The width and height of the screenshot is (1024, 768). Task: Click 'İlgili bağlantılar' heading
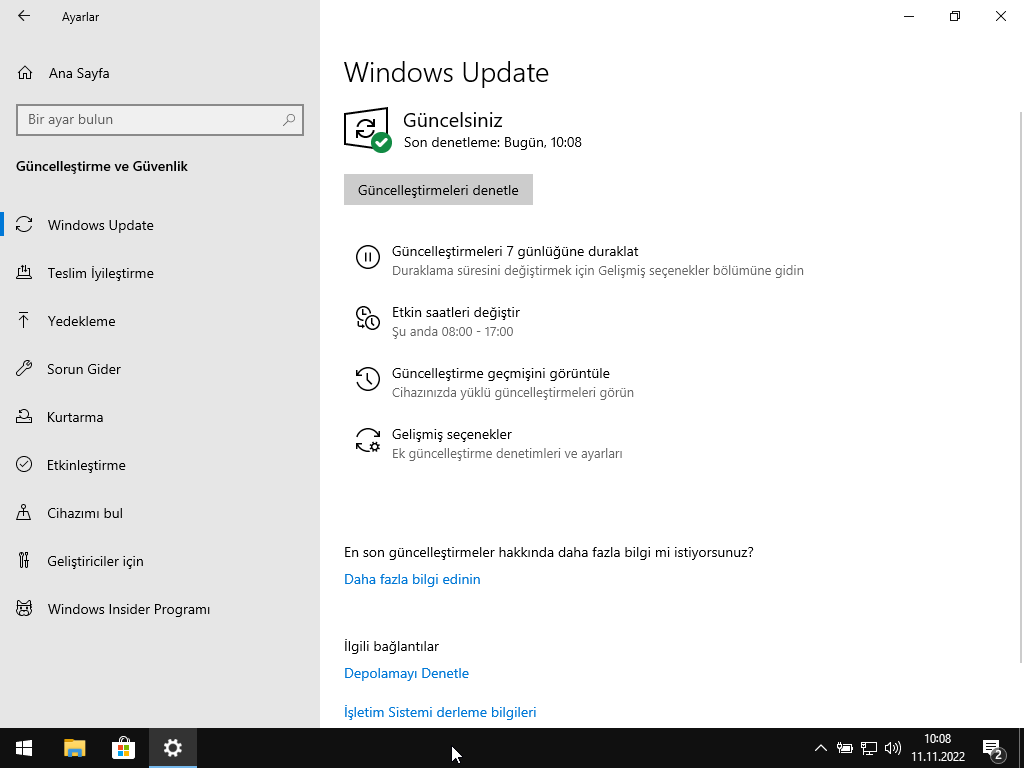[x=391, y=646]
